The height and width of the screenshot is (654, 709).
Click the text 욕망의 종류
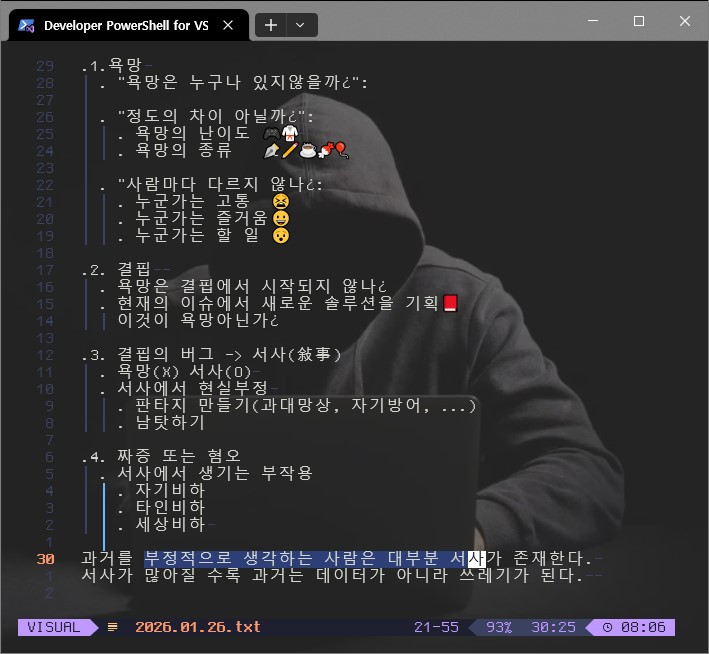184,151
